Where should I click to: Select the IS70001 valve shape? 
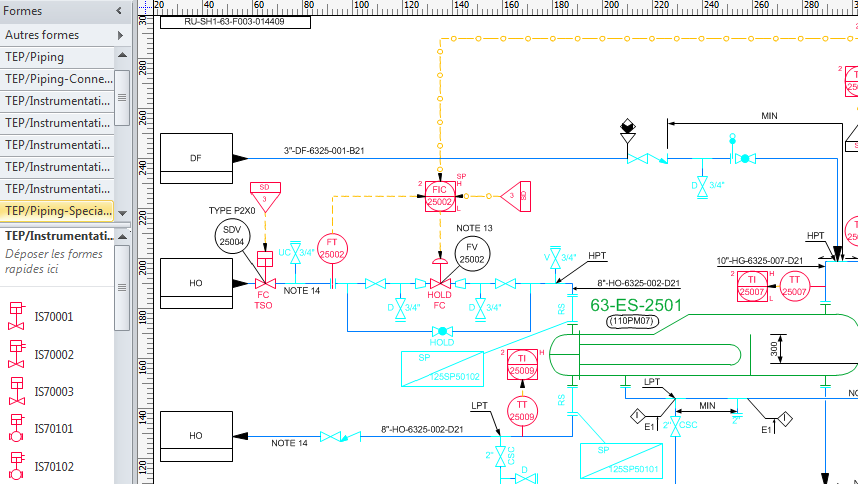click(x=16, y=316)
